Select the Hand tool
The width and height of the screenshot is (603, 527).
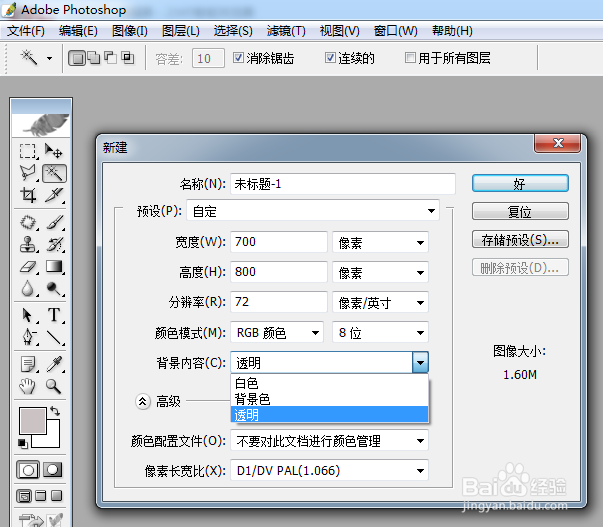pos(28,386)
